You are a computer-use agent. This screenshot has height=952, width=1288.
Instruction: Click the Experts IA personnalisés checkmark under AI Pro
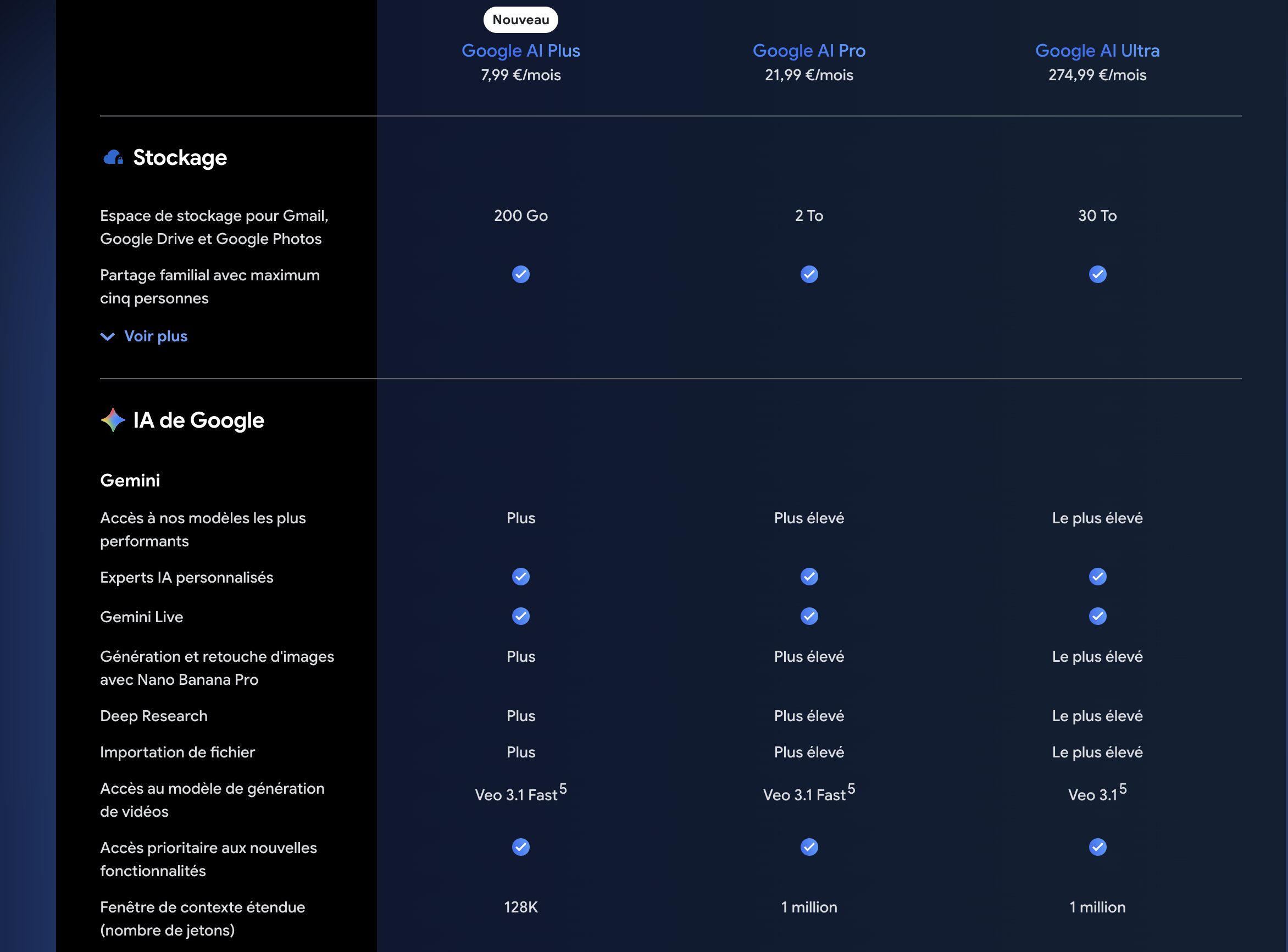(x=809, y=577)
